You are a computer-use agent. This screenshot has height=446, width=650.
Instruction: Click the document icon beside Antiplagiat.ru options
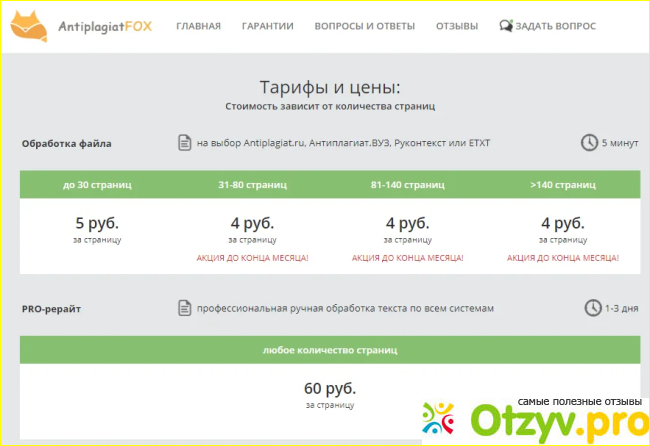pos(183,143)
